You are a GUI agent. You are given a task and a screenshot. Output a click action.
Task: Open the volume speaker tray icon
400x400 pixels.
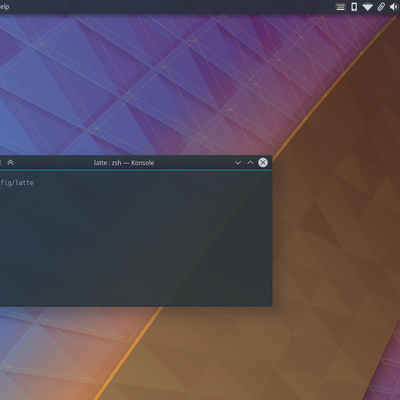(x=394, y=7)
